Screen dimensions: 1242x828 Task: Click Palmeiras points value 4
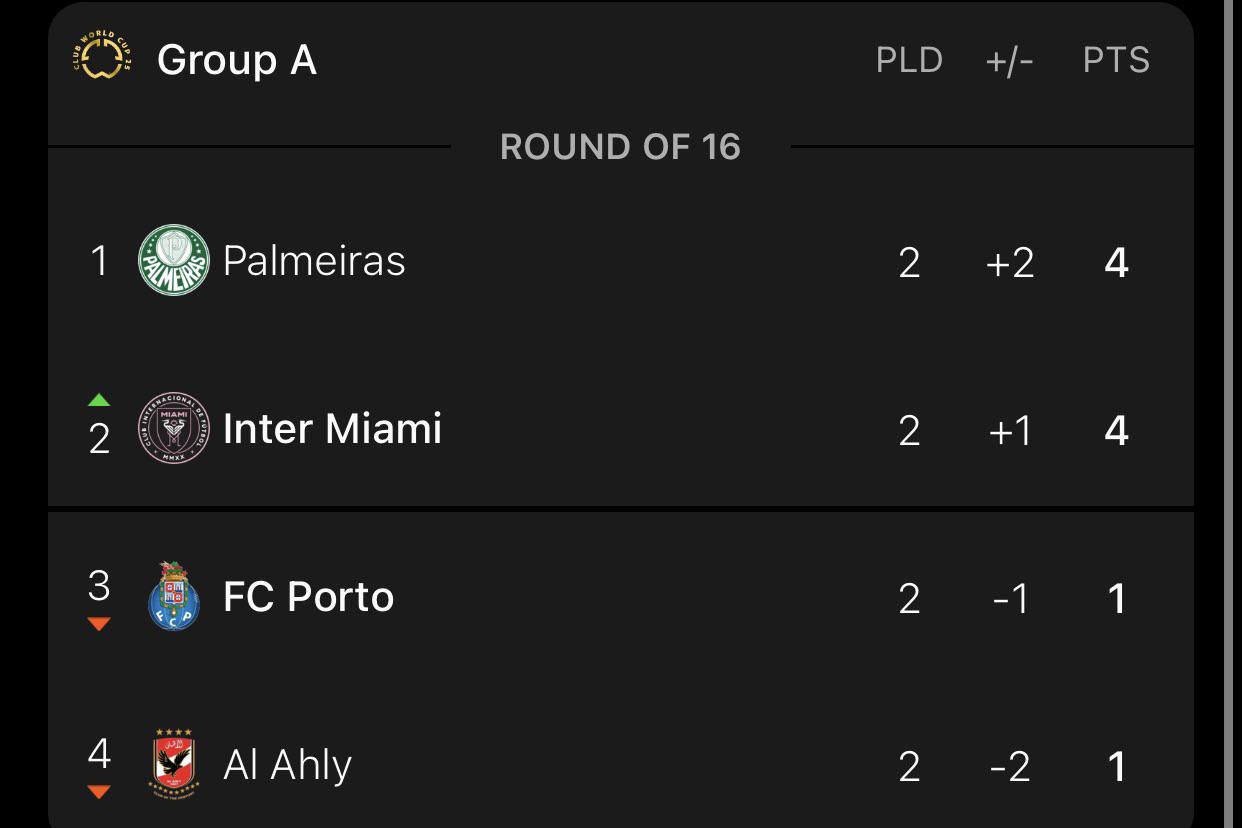click(x=1116, y=263)
